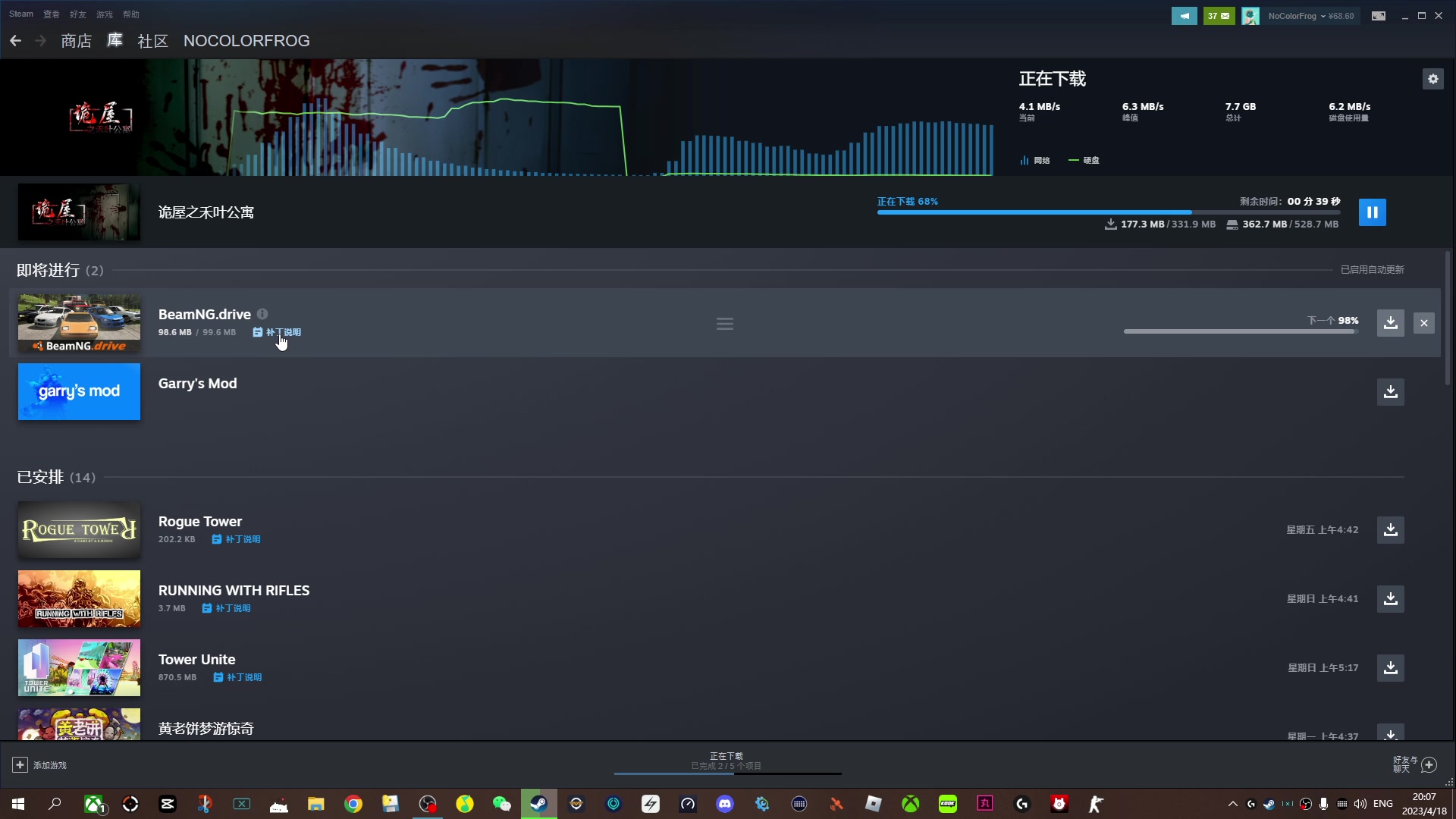The width and height of the screenshot is (1456, 819).
Task: Grab BeamNG.drive reorder handle
Action: pos(725,324)
